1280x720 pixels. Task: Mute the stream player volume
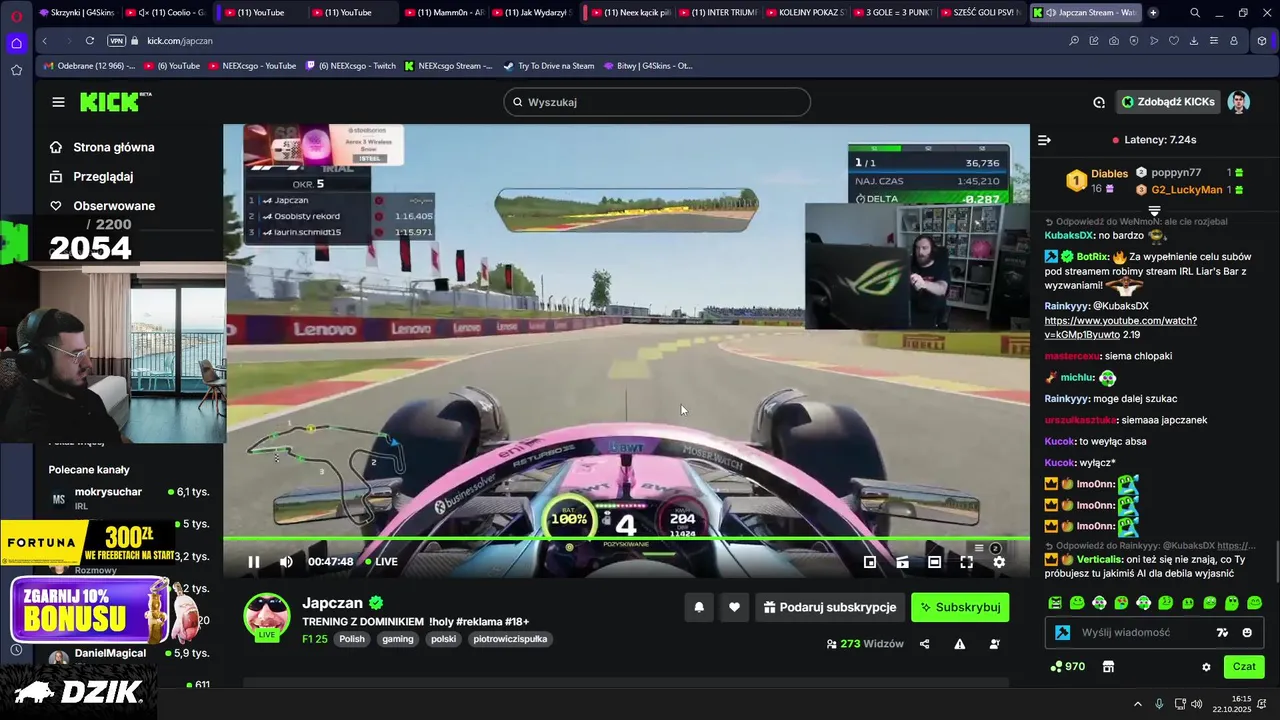tap(286, 562)
